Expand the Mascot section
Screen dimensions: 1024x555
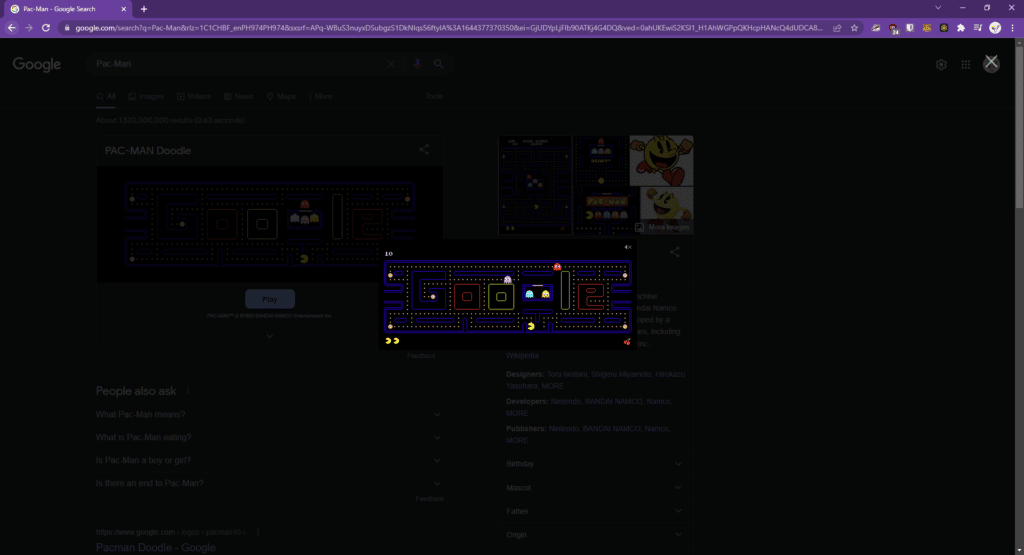[x=594, y=488]
